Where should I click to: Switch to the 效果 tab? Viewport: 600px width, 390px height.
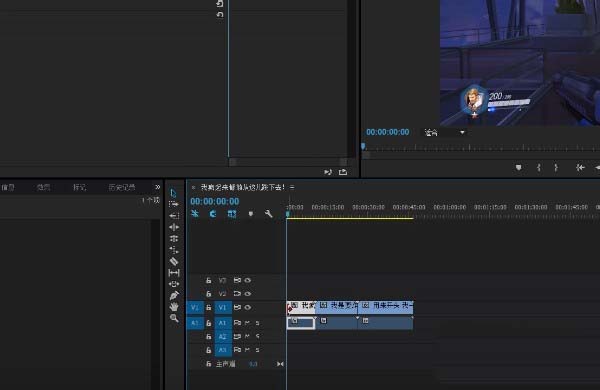tap(44, 187)
